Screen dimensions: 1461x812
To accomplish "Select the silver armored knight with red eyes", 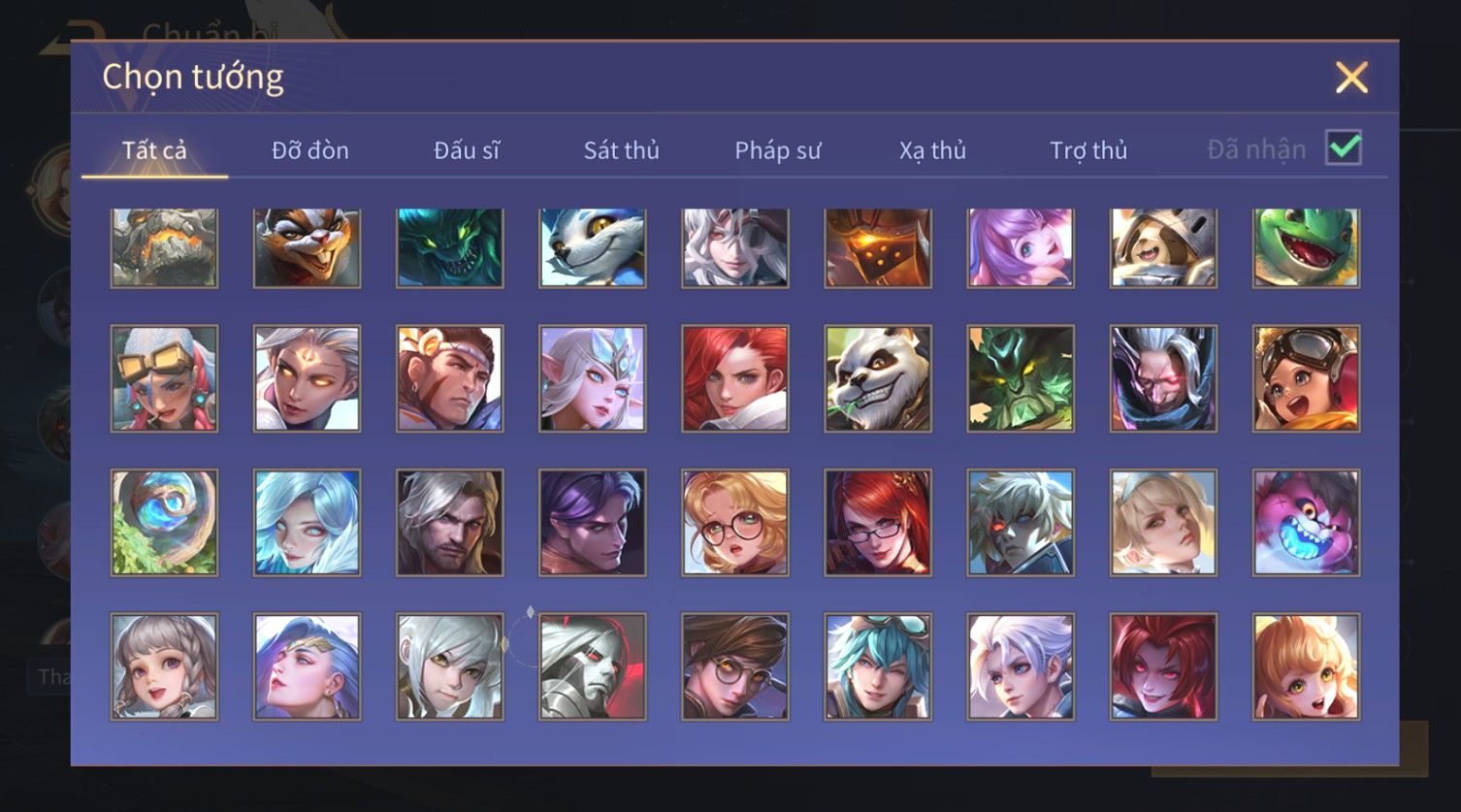I will (x=593, y=666).
